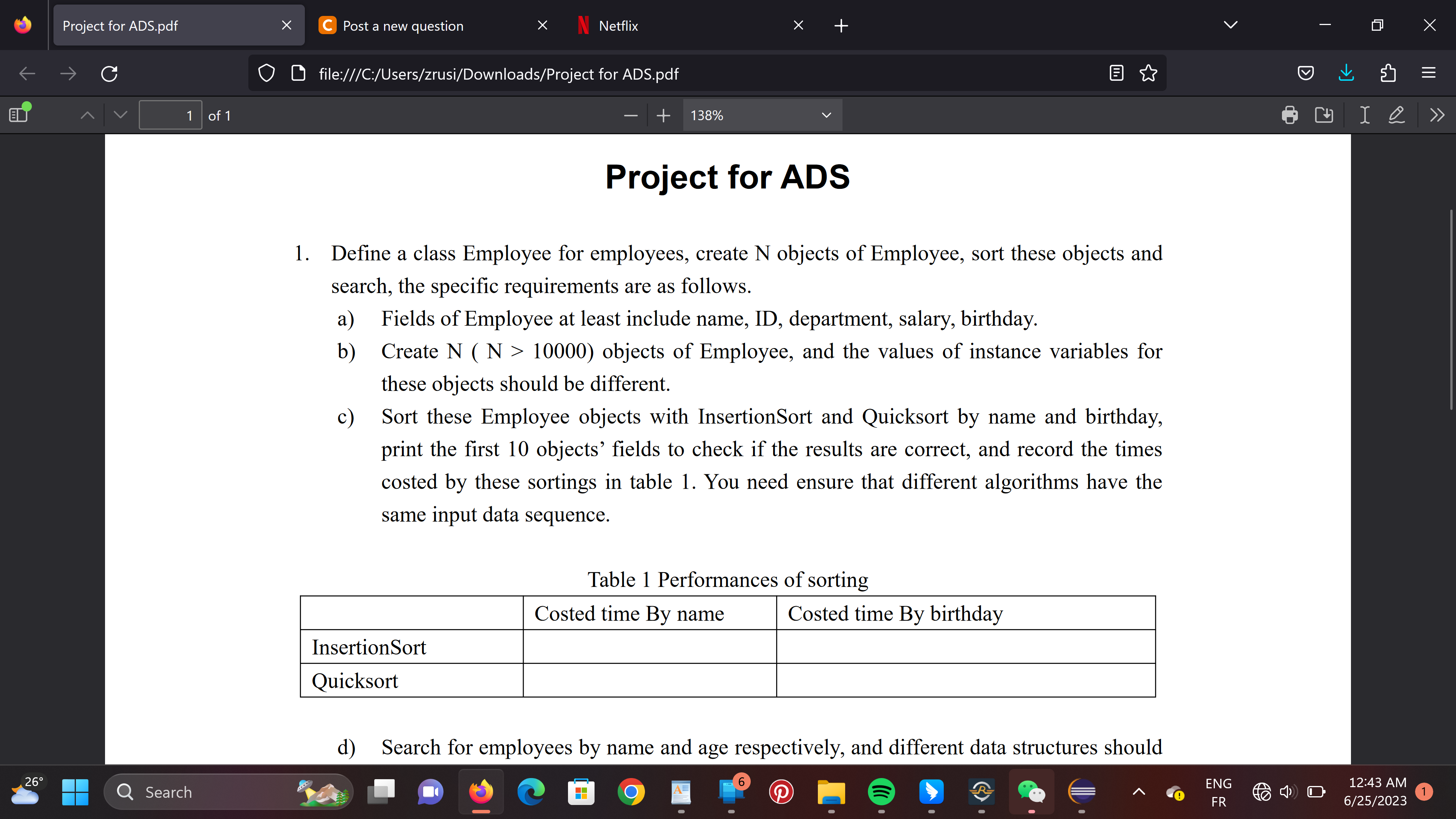Click the page number input field
The width and height of the screenshot is (1456, 819).
tap(170, 115)
